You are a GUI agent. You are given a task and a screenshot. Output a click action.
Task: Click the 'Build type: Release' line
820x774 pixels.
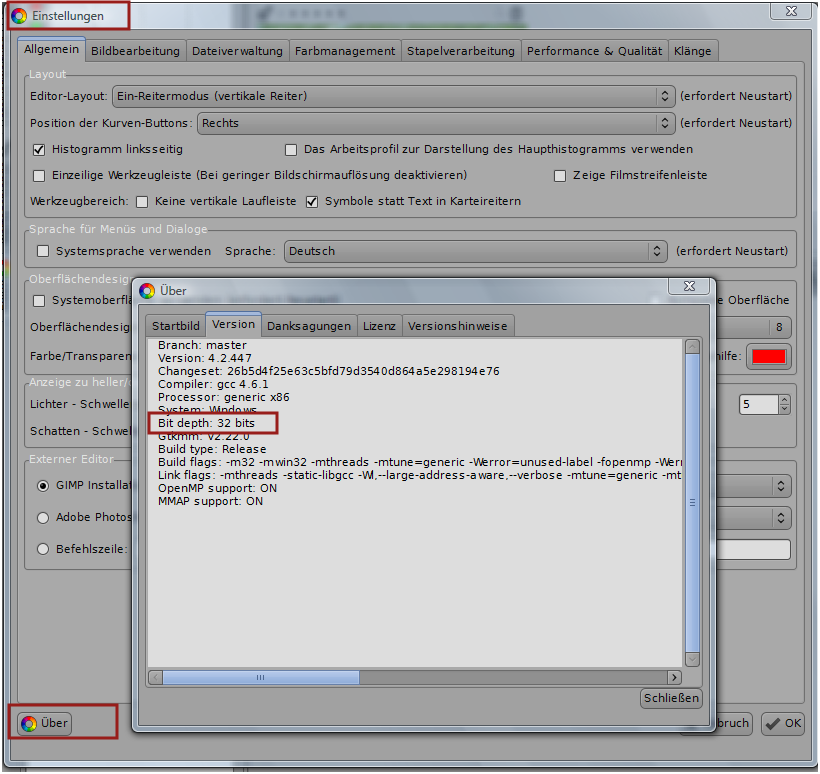click(x=212, y=449)
